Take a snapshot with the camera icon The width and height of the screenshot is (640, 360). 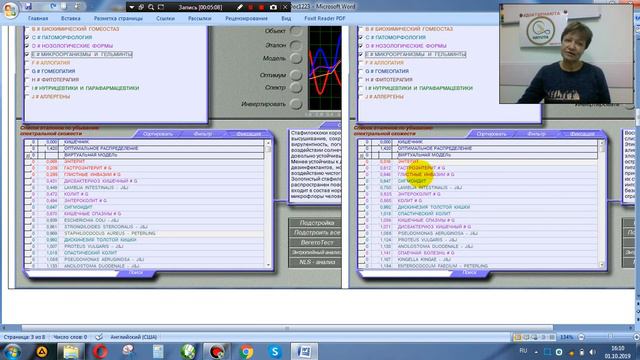click(273, 7)
